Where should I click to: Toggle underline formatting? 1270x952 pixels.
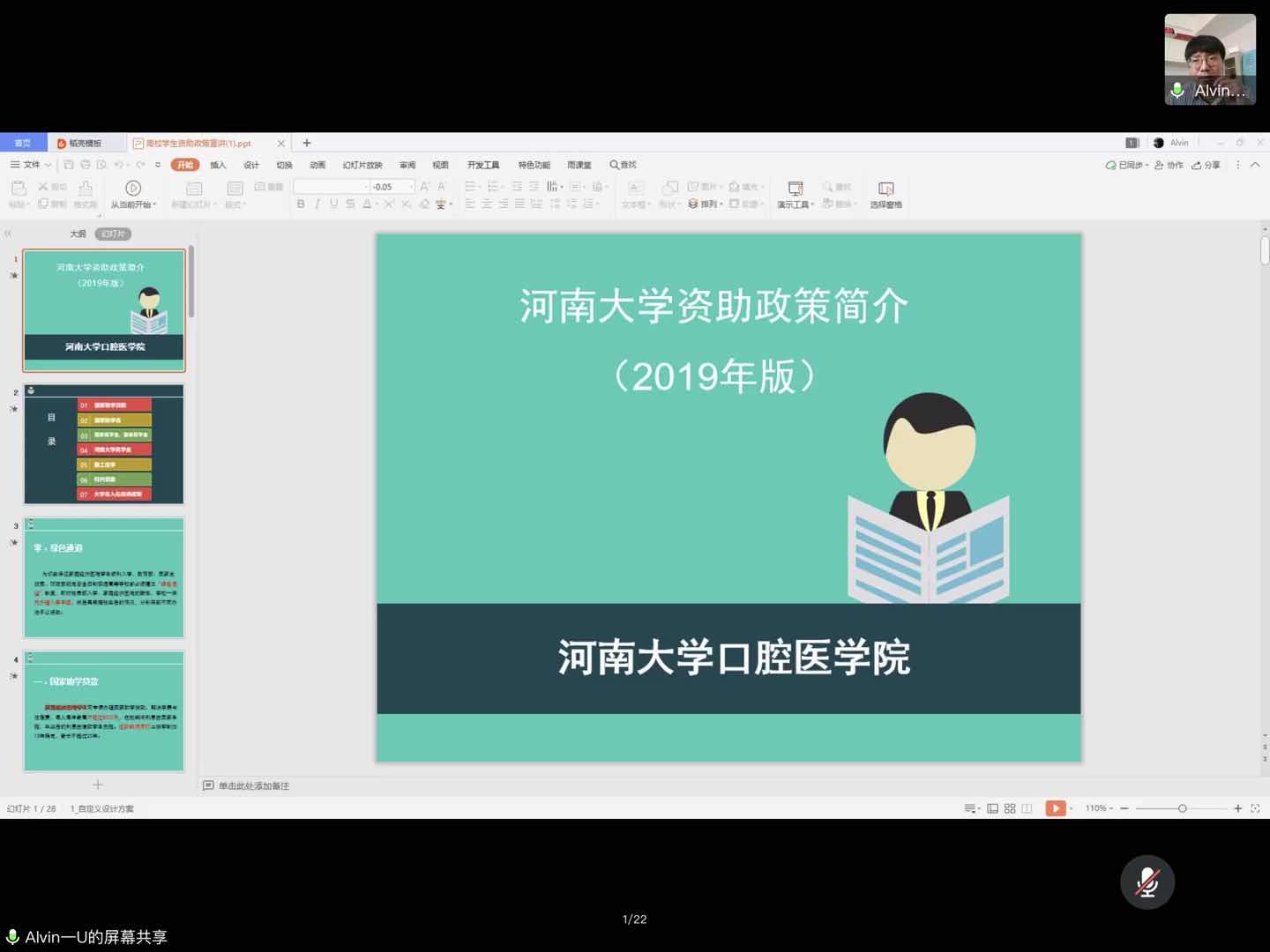[333, 204]
